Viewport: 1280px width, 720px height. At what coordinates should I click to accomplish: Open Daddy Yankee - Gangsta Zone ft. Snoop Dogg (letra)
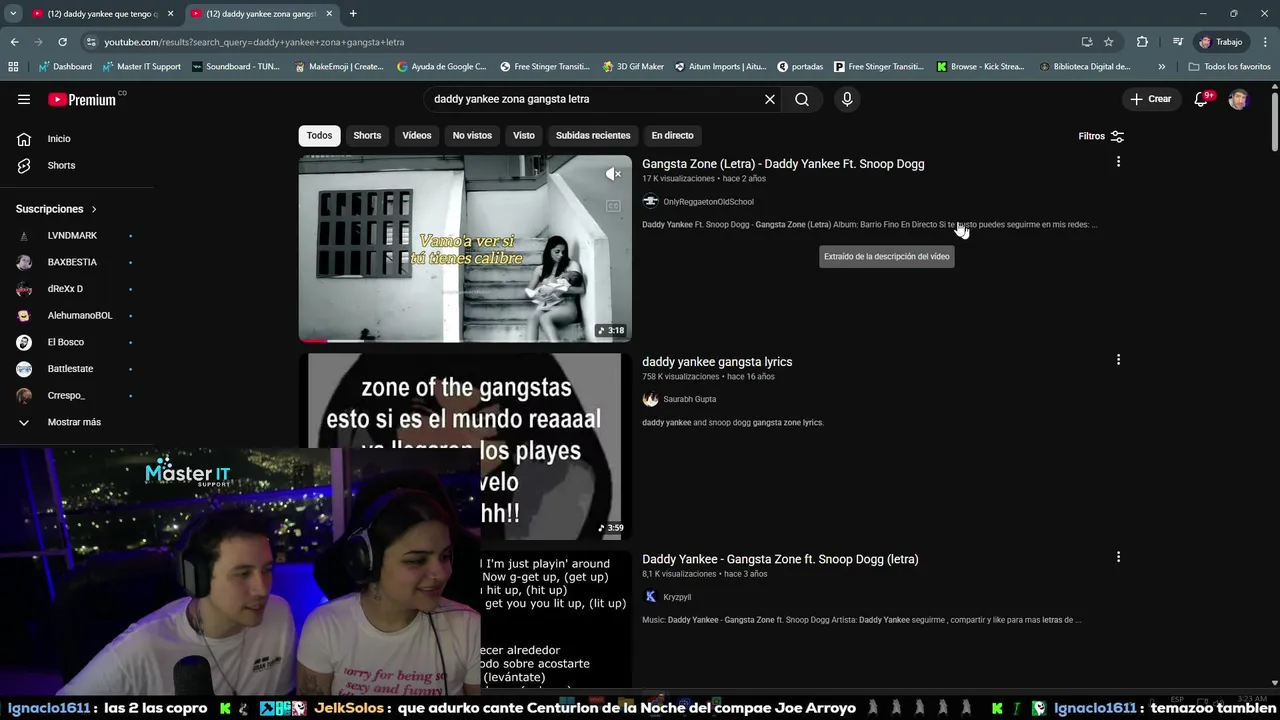click(780, 559)
